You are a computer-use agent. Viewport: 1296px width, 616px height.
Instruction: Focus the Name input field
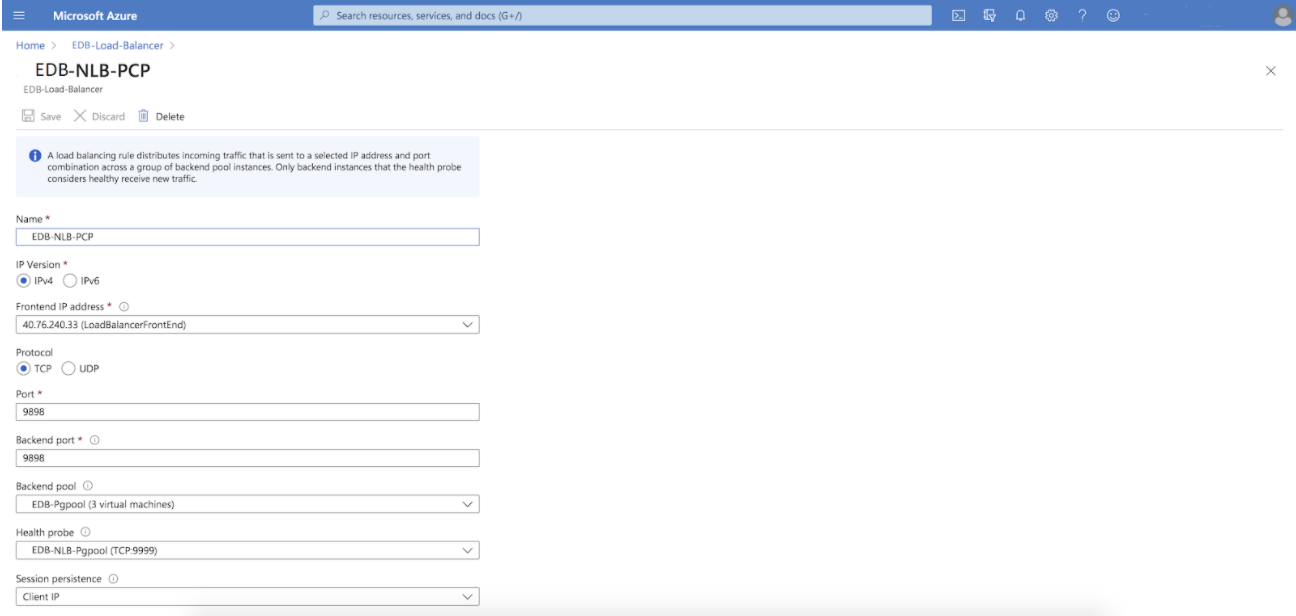248,237
